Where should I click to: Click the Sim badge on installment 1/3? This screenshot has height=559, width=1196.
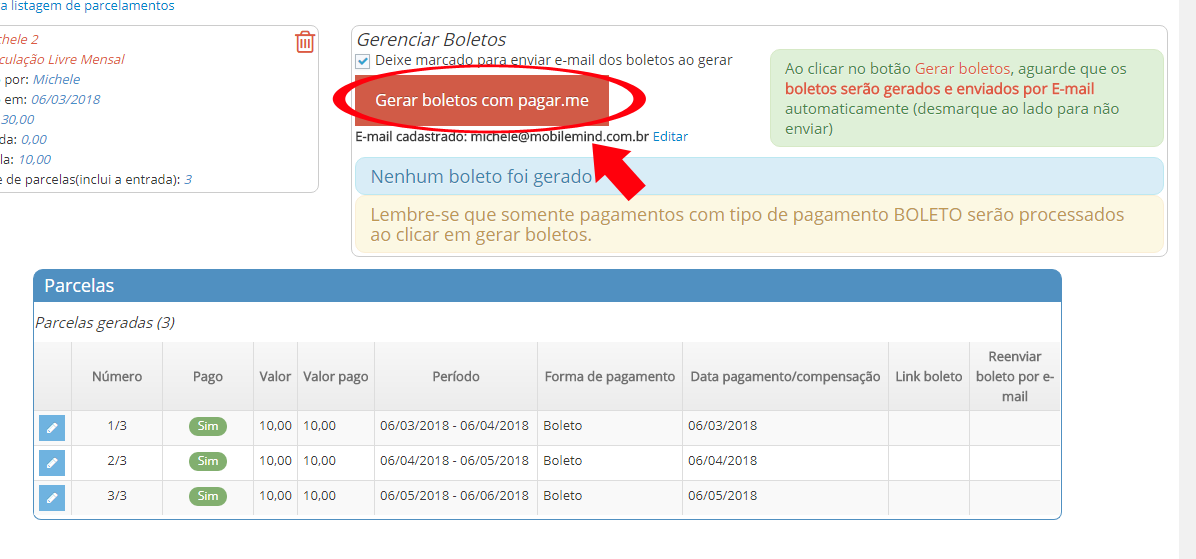click(x=208, y=426)
